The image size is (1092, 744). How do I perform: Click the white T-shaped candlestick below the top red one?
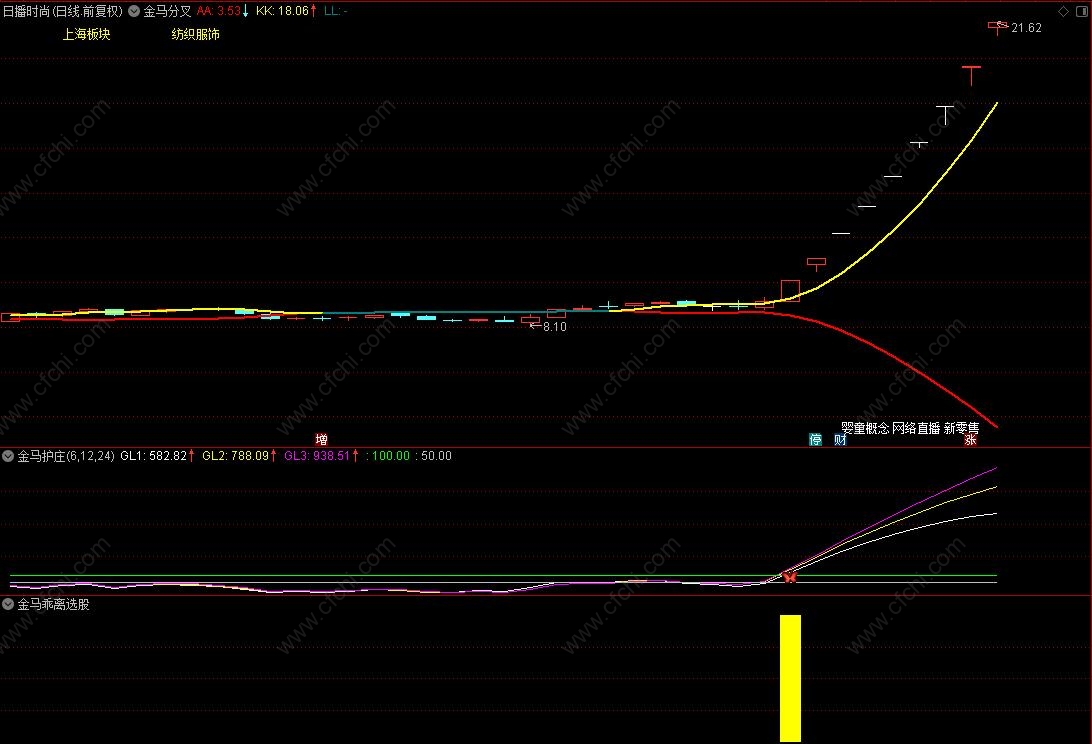tap(945, 115)
